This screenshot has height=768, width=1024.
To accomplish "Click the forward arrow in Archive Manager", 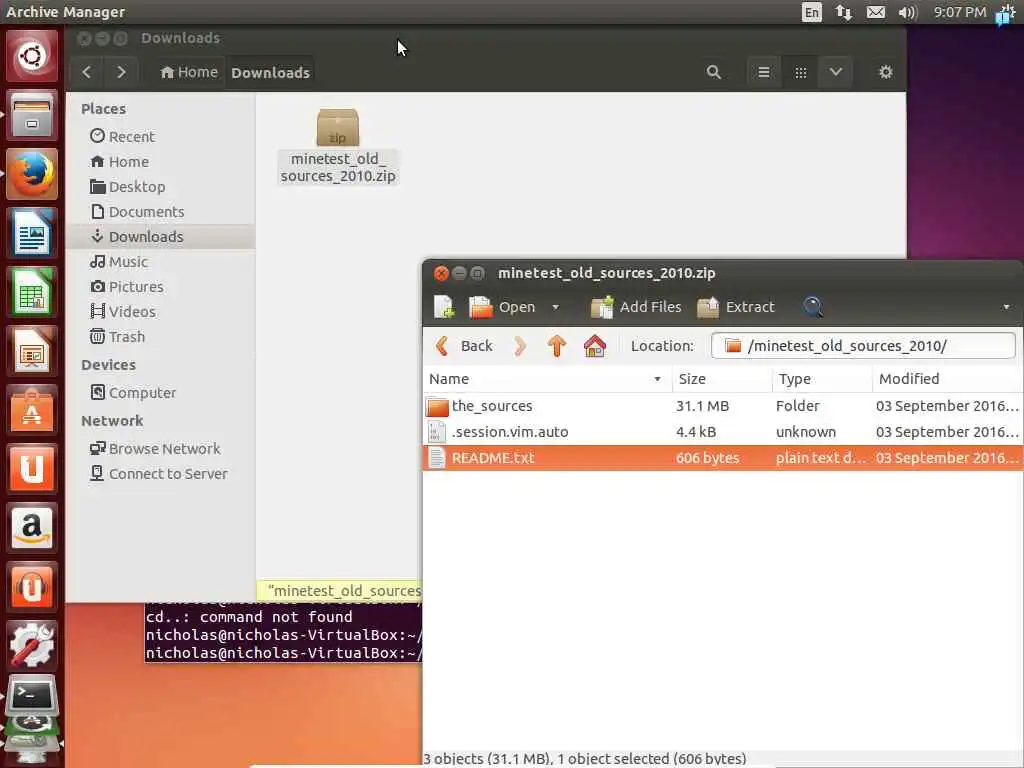I will (x=520, y=346).
